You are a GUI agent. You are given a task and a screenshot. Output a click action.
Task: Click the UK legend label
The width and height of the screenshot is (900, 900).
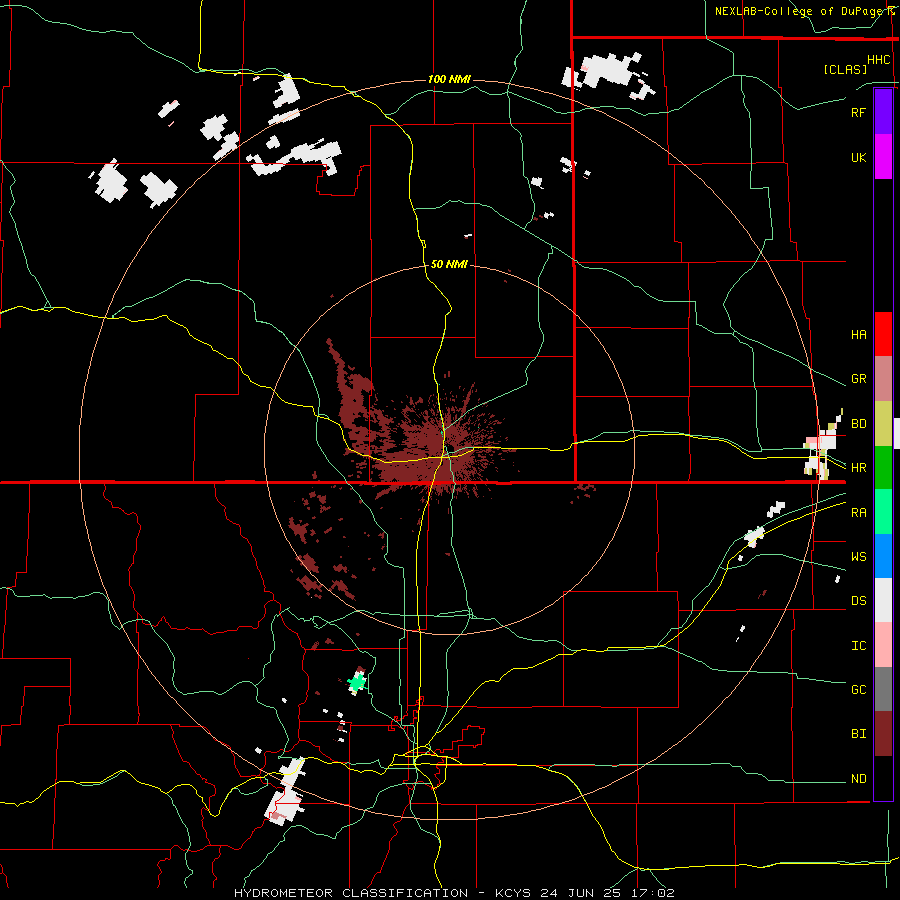tap(858, 157)
